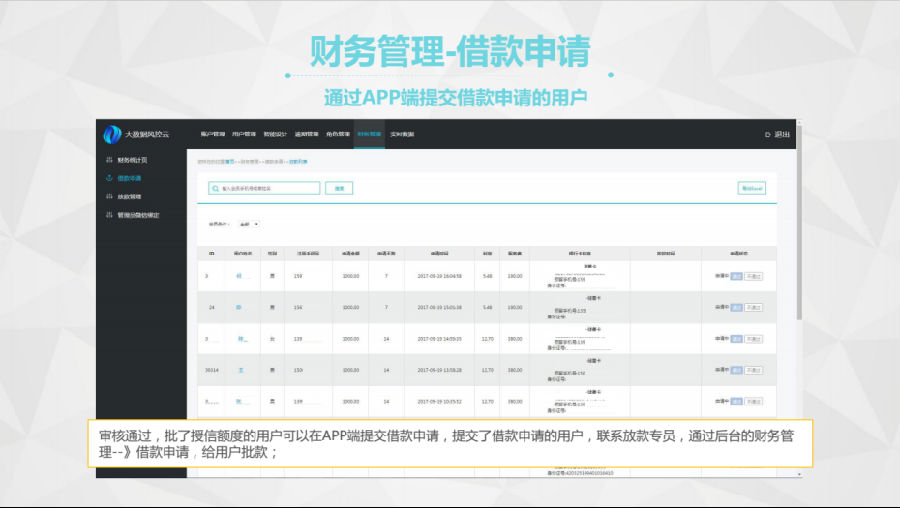Open the 全部 user filter dropdown
The width and height of the screenshot is (900, 508).
point(249,224)
